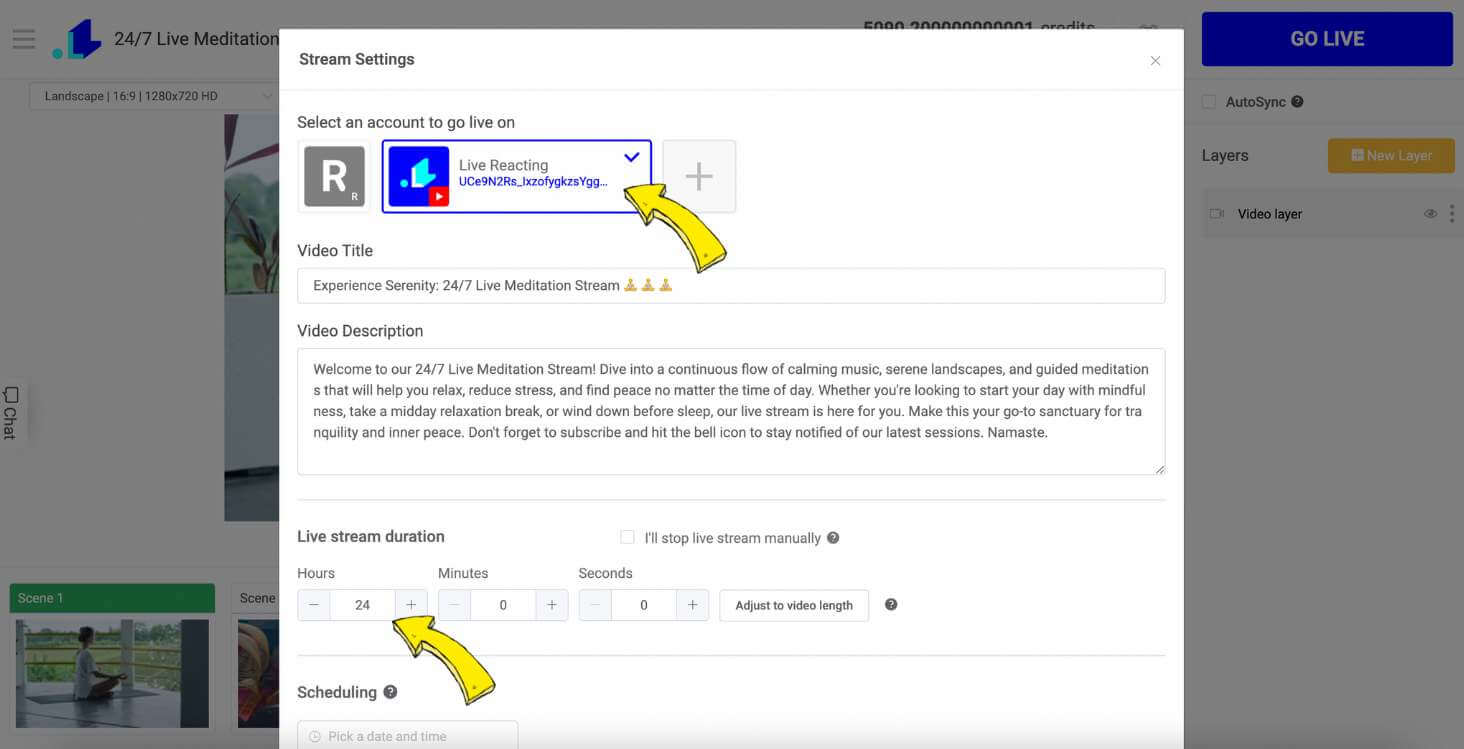Click the Video layer camera icon
The image size is (1464, 749).
(1217, 214)
